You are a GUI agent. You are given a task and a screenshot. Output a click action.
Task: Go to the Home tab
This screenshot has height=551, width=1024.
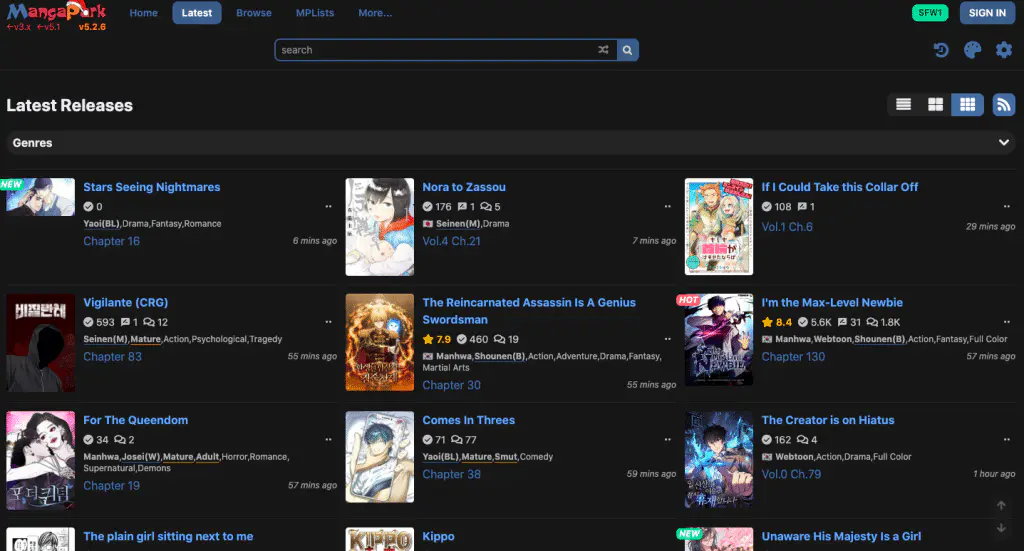[144, 12]
